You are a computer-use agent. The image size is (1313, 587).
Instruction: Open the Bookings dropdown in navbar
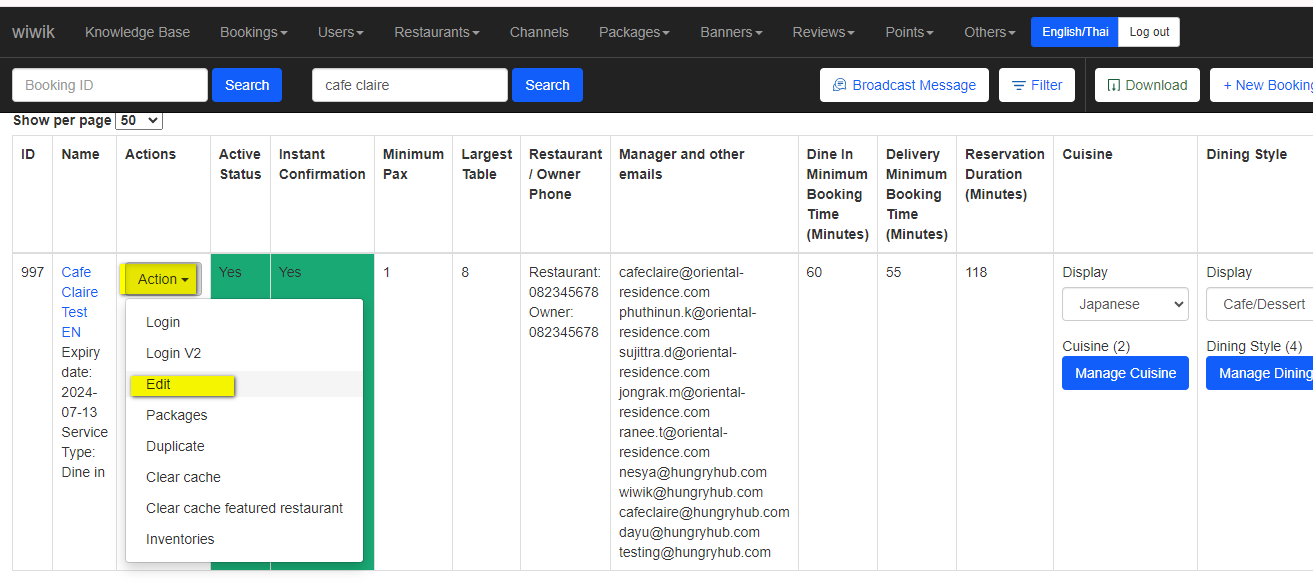pyautogui.click(x=253, y=32)
